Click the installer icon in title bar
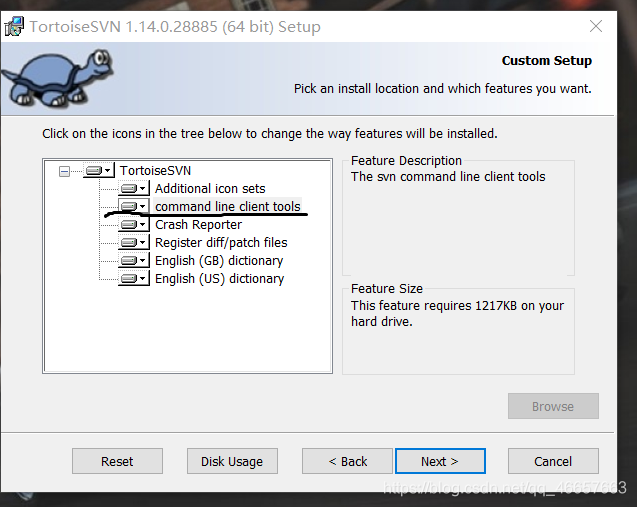Screen dimensions: 637x507 (x=14, y=26)
